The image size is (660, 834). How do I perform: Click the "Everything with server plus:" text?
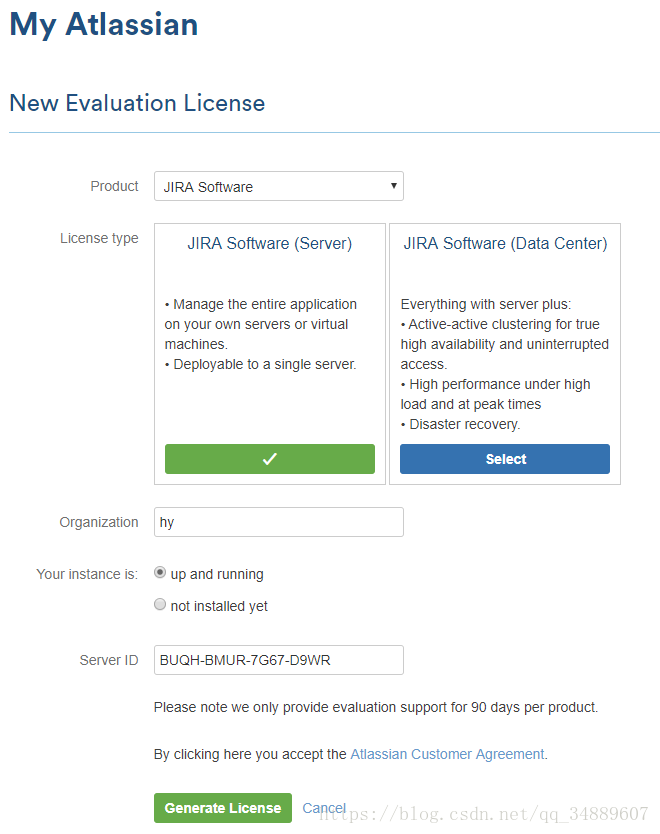pos(486,304)
